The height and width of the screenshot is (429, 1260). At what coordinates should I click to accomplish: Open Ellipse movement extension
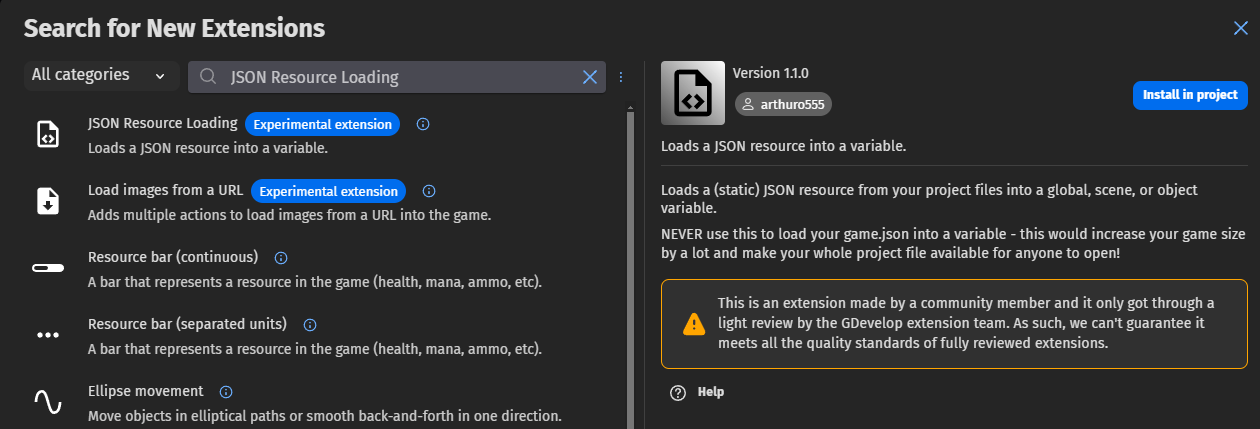(x=145, y=391)
